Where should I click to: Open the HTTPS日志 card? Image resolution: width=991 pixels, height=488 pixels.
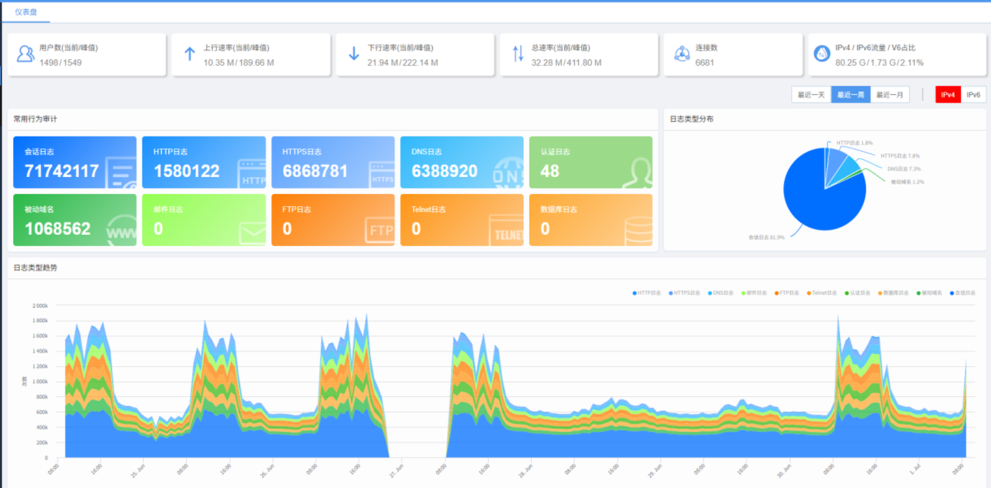point(333,162)
